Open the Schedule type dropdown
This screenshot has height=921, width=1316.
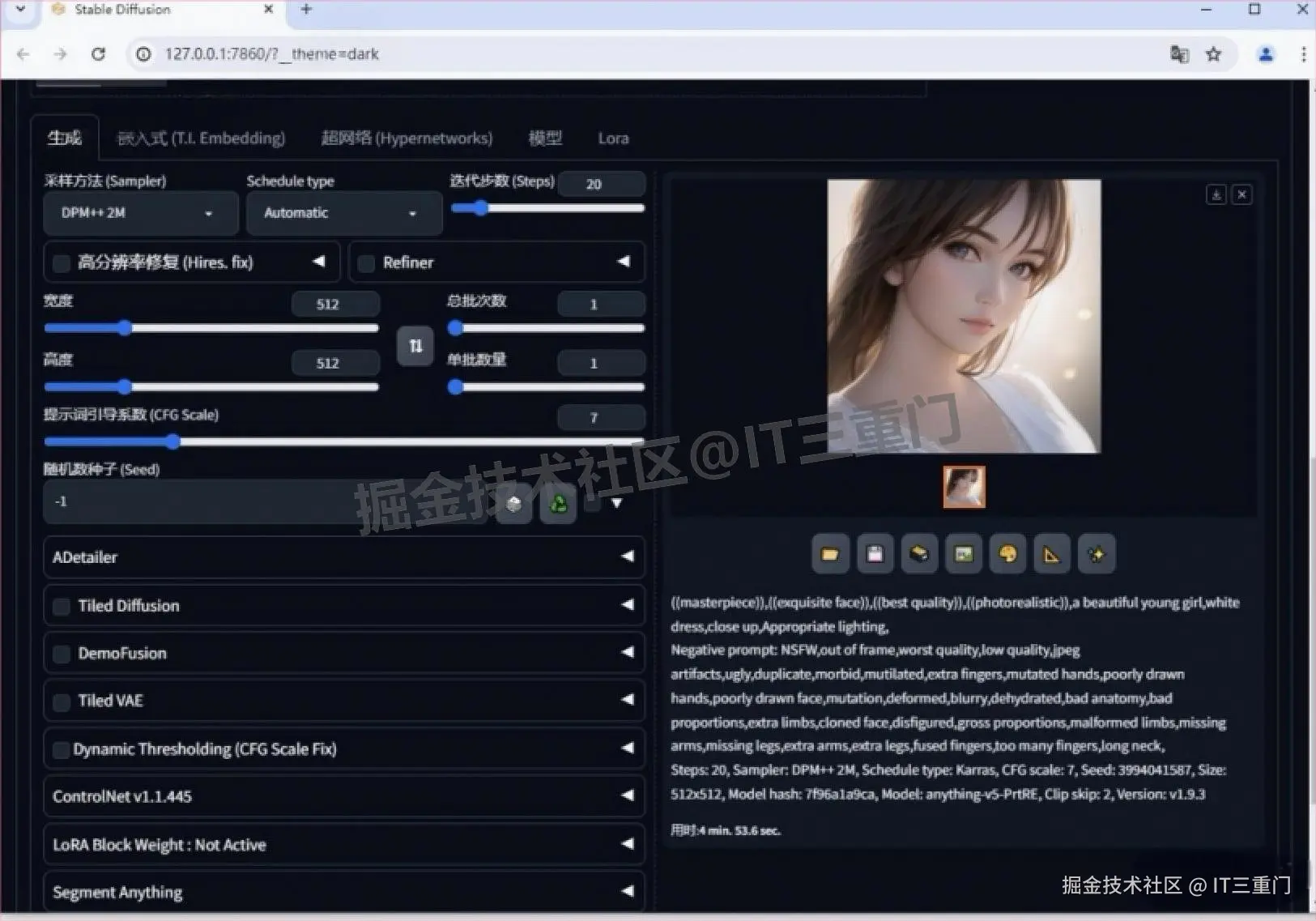(343, 213)
